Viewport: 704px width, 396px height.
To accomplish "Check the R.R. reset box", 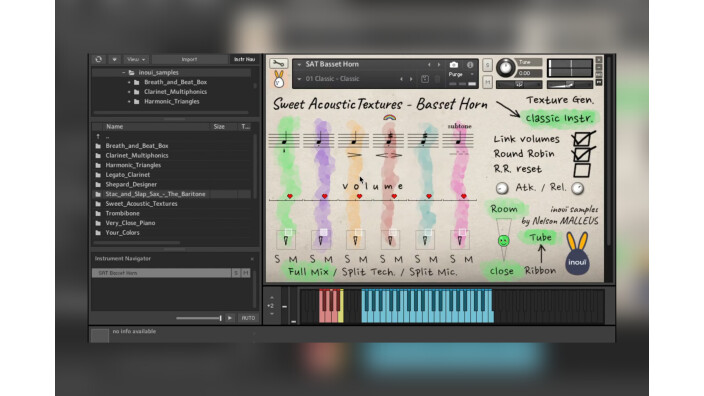I will (581, 170).
